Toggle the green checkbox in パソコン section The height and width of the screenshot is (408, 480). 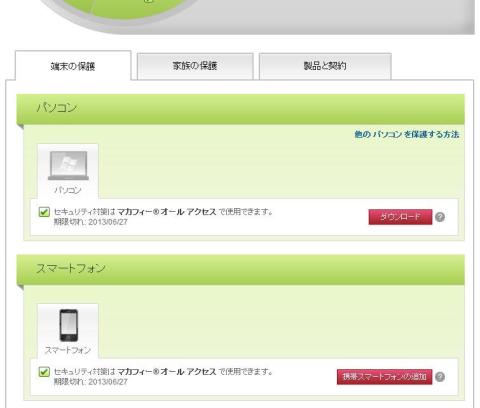pos(44,212)
